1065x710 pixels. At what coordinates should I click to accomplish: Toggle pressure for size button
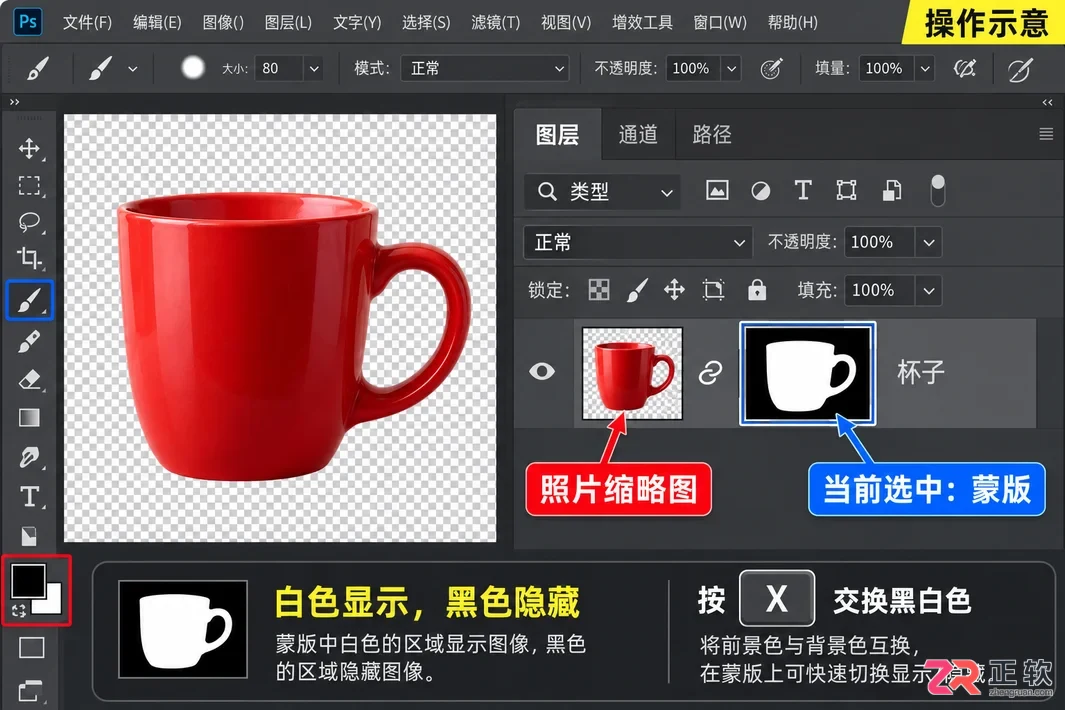[1019, 69]
